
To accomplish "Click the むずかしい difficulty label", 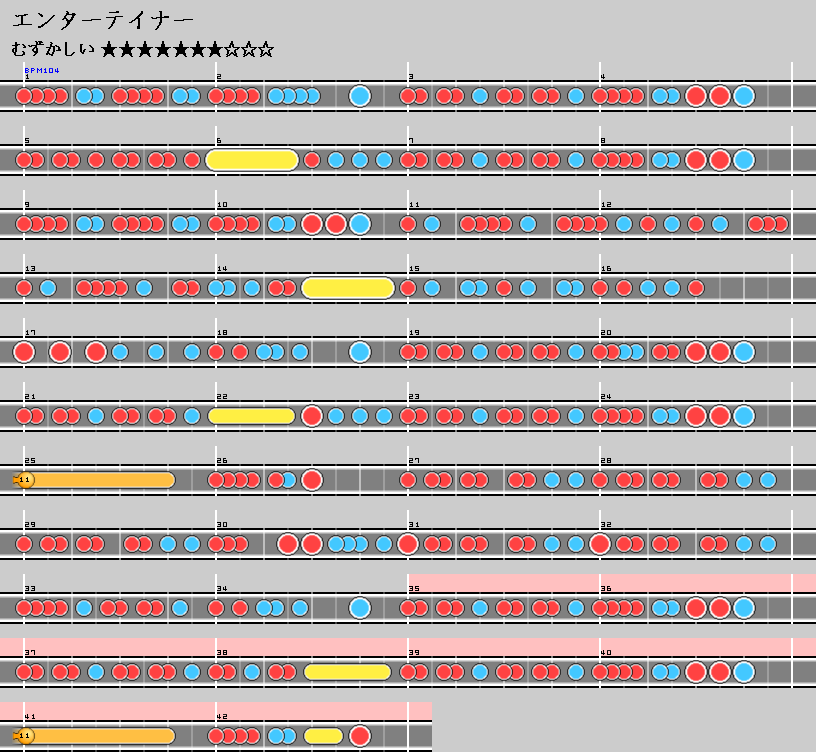I will click(x=54, y=49).
